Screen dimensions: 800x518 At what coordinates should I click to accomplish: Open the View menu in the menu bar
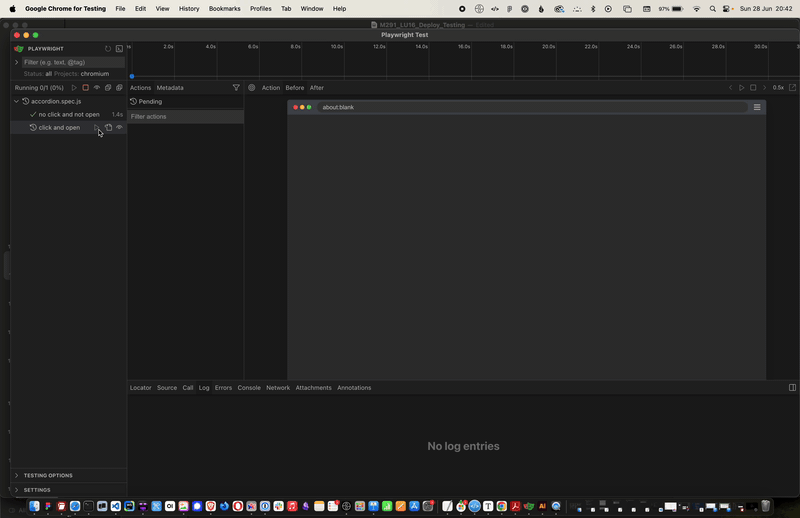pyautogui.click(x=162, y=9)
